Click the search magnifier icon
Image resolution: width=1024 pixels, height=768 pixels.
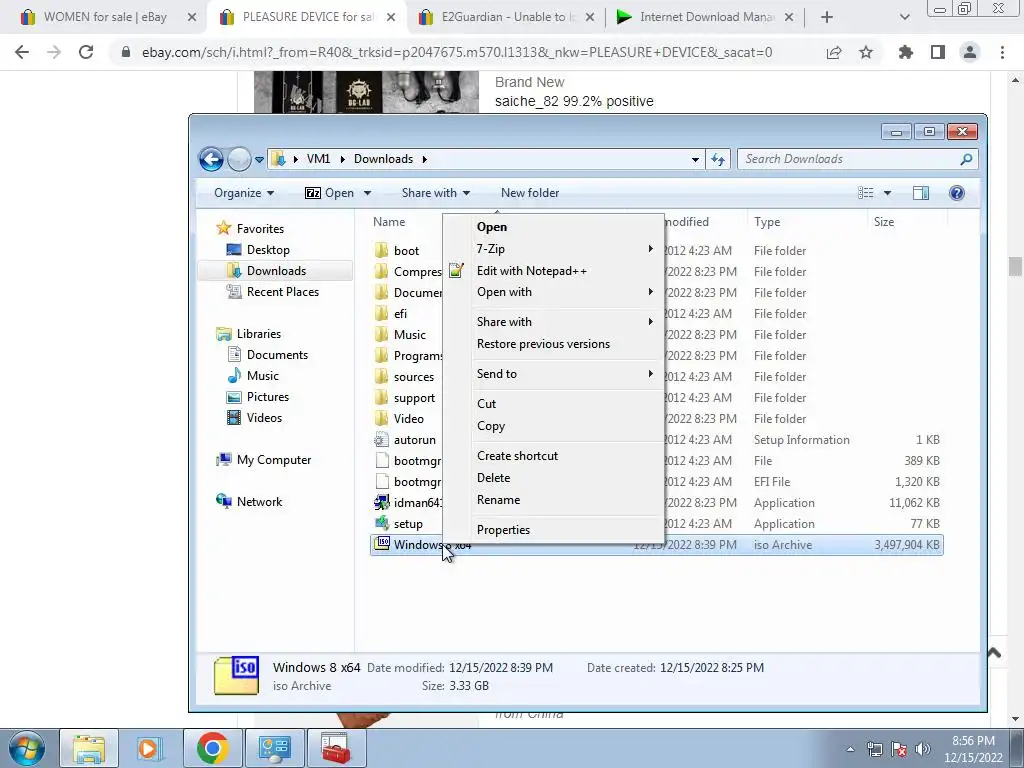pos(967,159)
